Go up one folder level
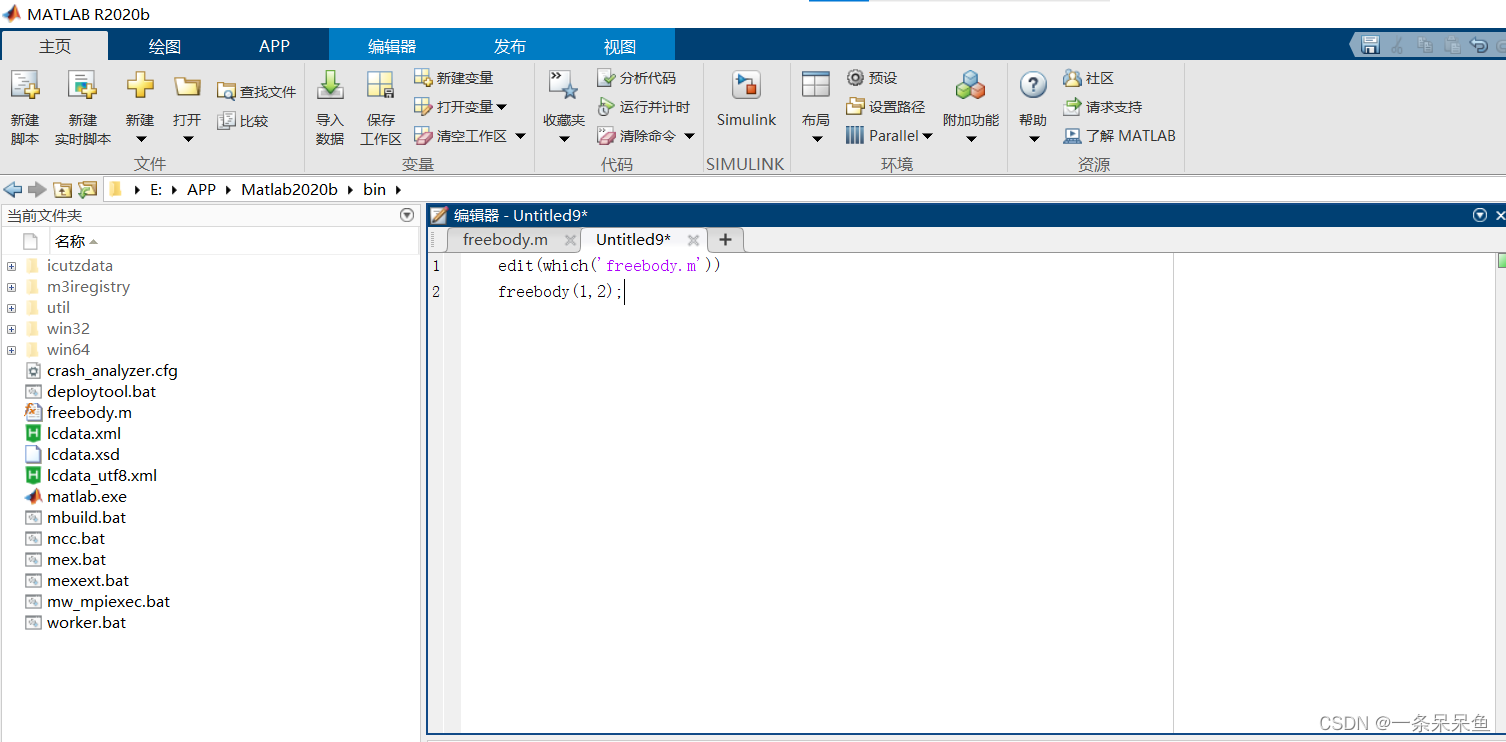This screenshot has width=1506, height=742. pos(62,189)
